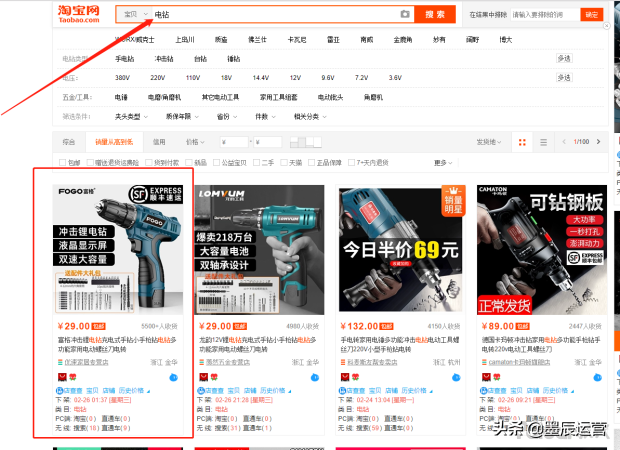
Task: Check the 货到付款 checkbox
Action: pyautogui.click(x=149, y=163)
